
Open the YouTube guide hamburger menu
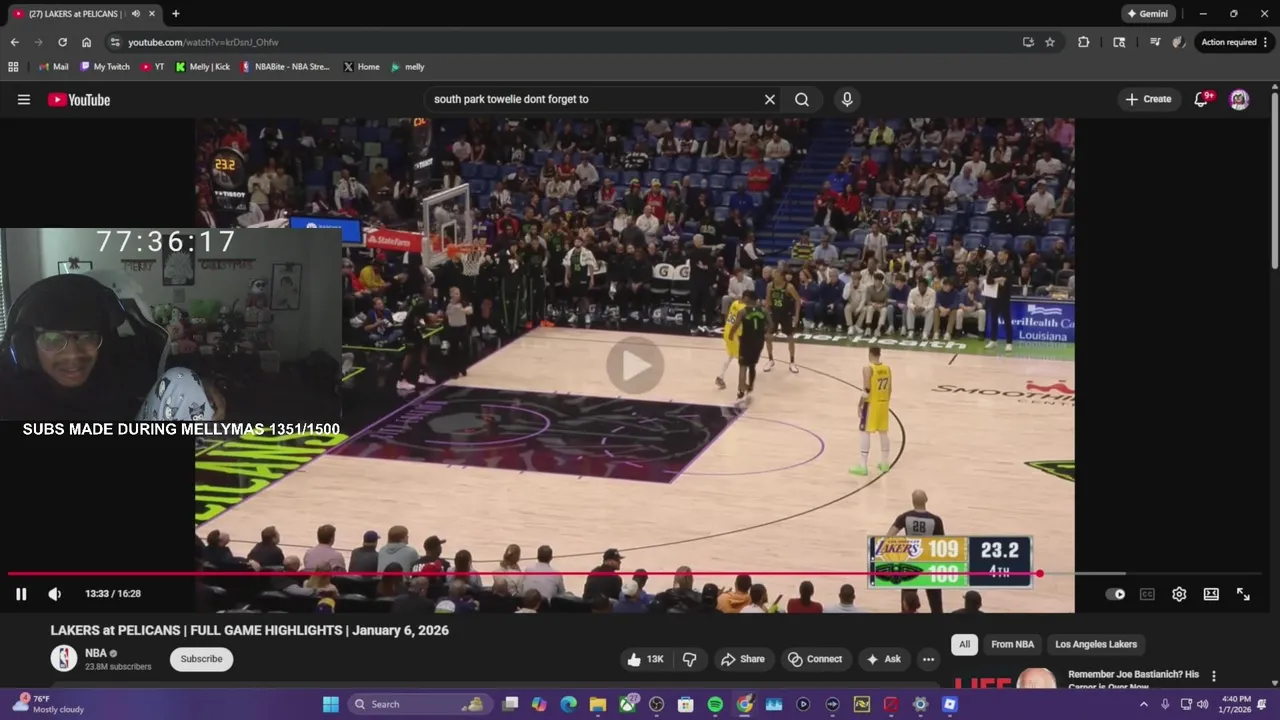24,99
